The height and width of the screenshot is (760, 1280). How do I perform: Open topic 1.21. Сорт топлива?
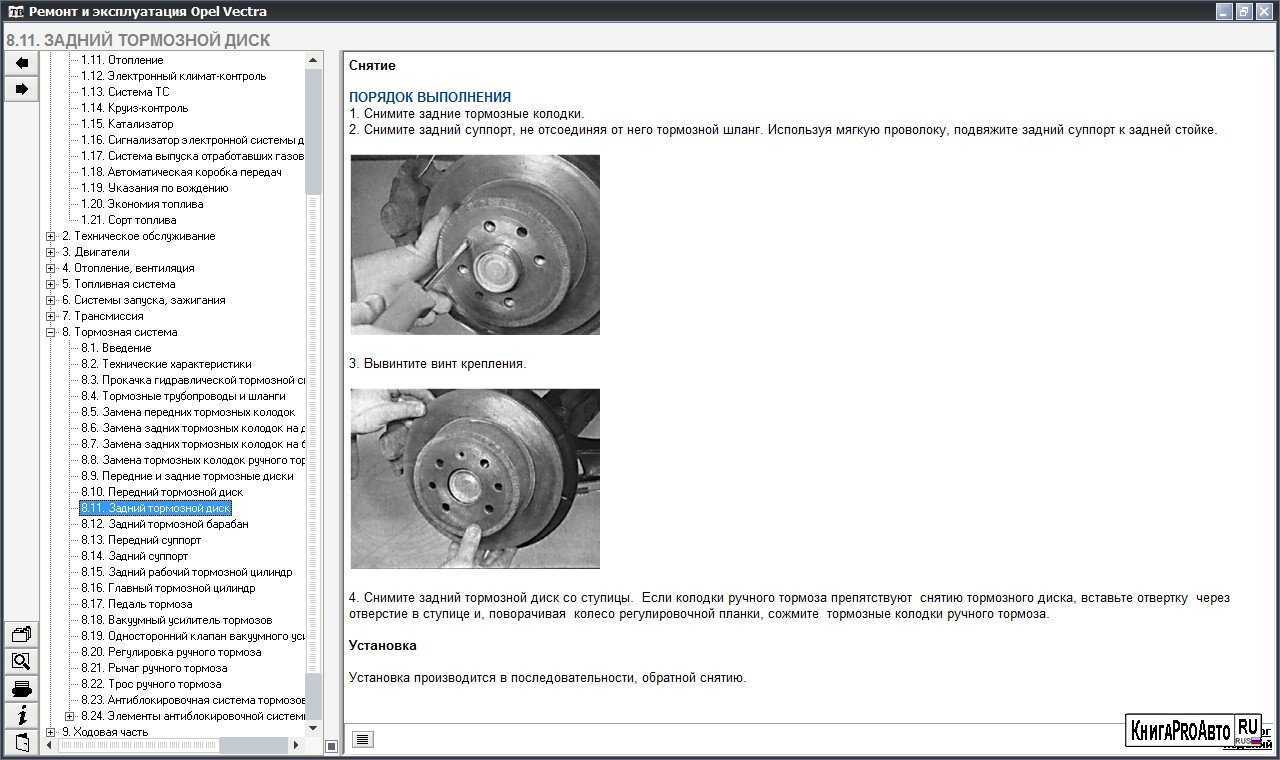click(x=129, y=220)
